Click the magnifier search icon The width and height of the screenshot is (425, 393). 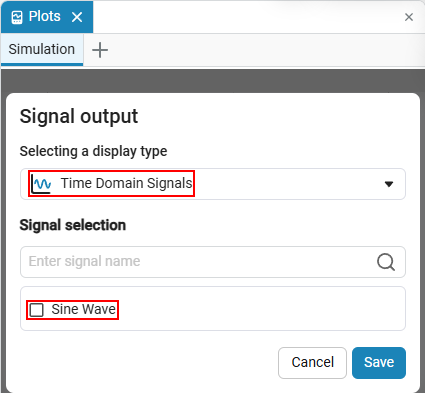(x=386, y=262)
